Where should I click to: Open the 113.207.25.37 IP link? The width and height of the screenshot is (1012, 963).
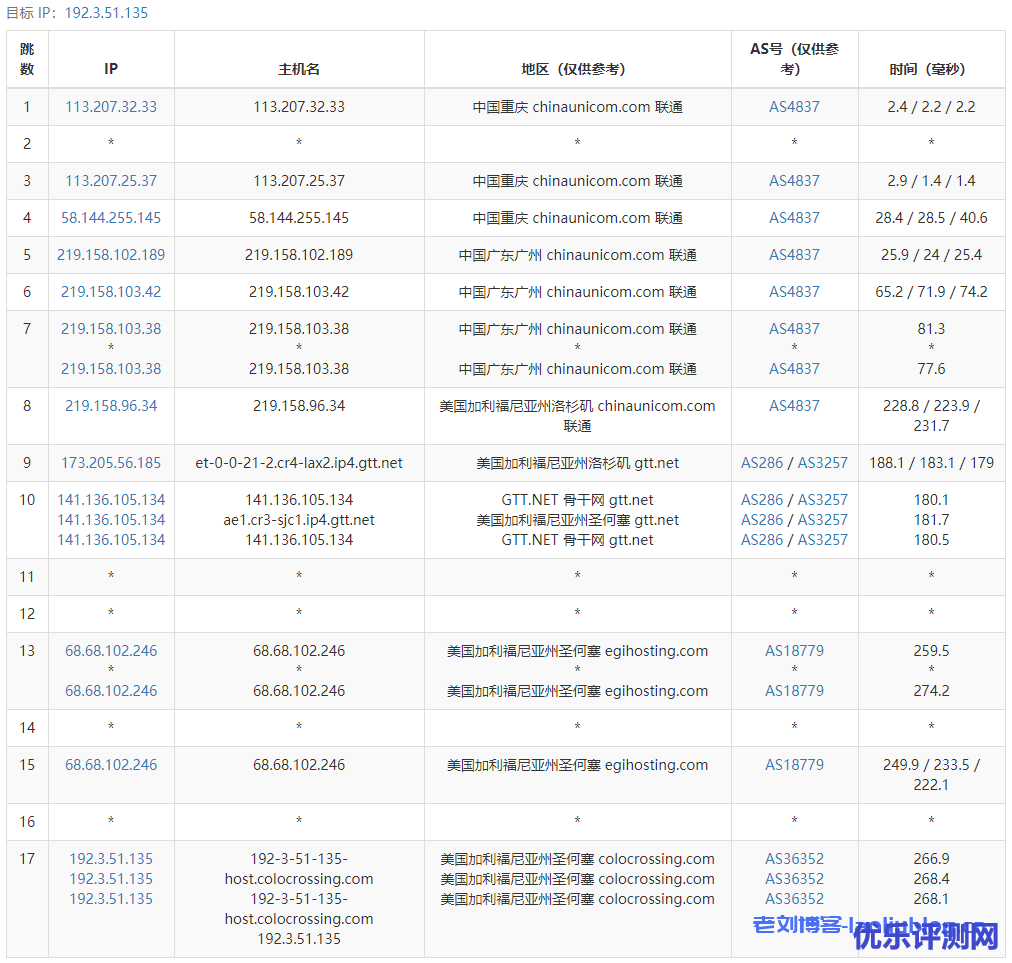pos(111,181)
